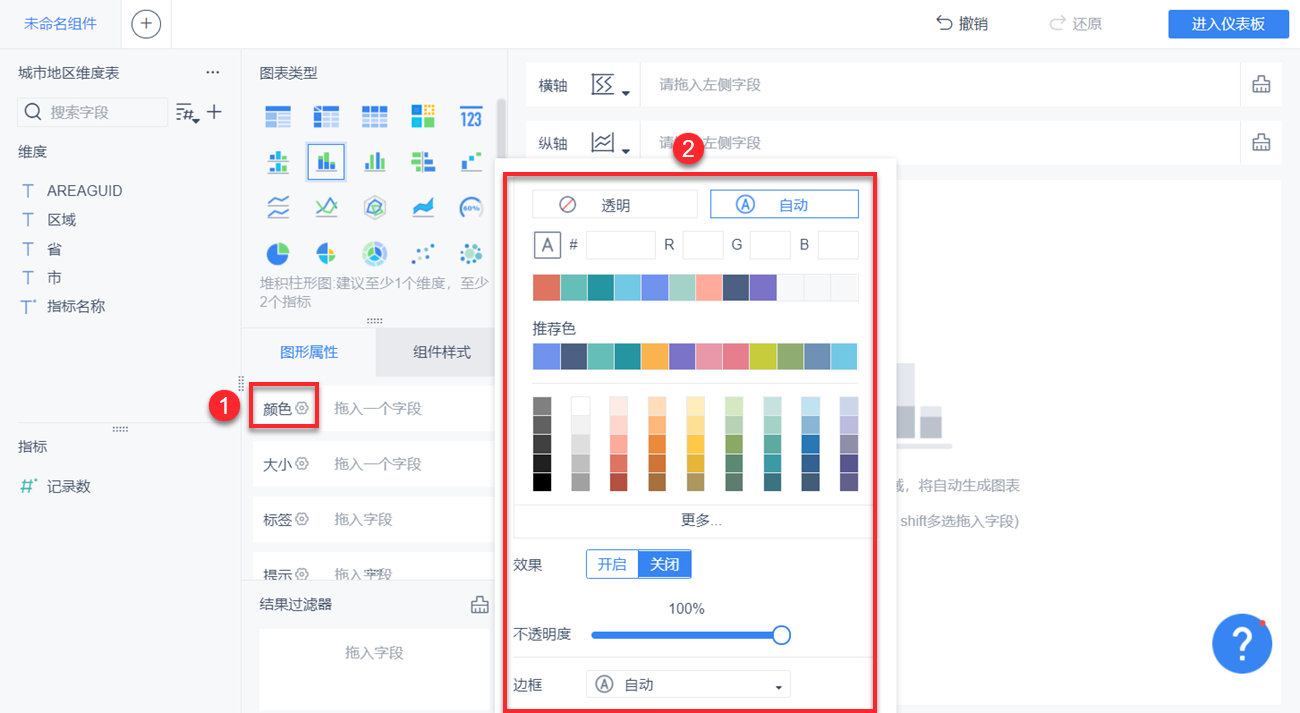
Task: Select the waterfall chart type
Action: click(471, 161)
